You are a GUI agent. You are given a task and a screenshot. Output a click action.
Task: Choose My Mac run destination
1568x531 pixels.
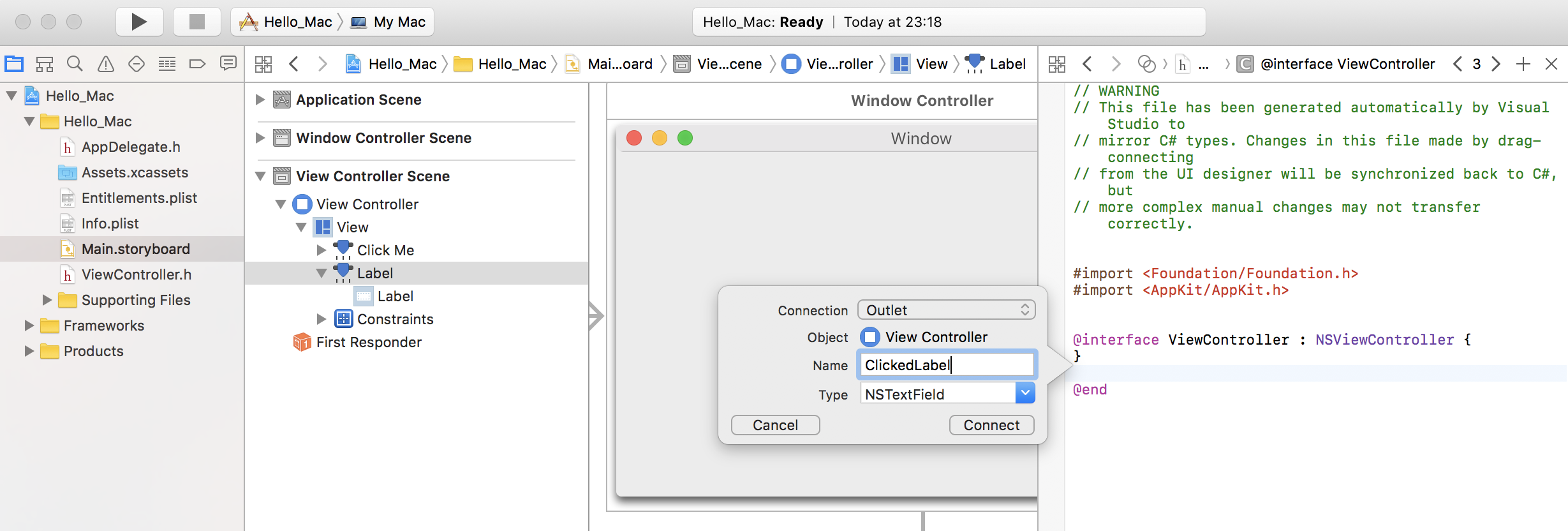pyautogui.click(x=388, y=22)
